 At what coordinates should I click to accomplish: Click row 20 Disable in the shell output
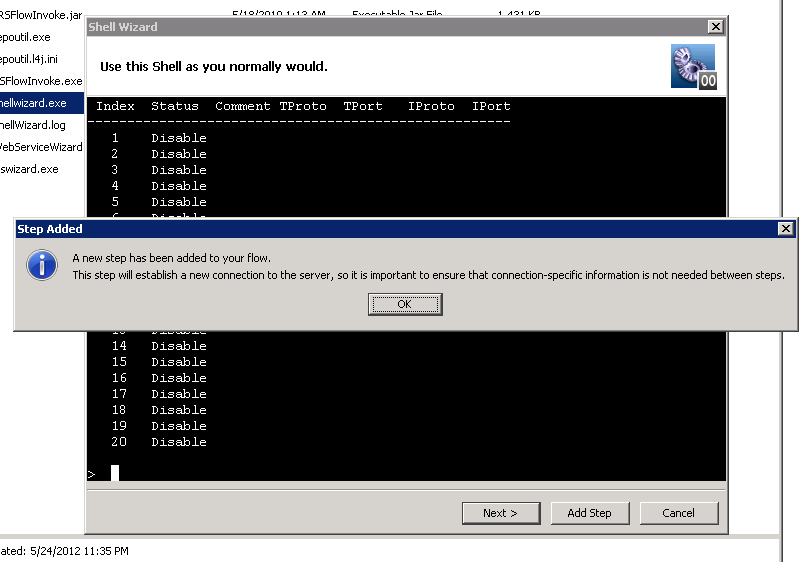178,442
